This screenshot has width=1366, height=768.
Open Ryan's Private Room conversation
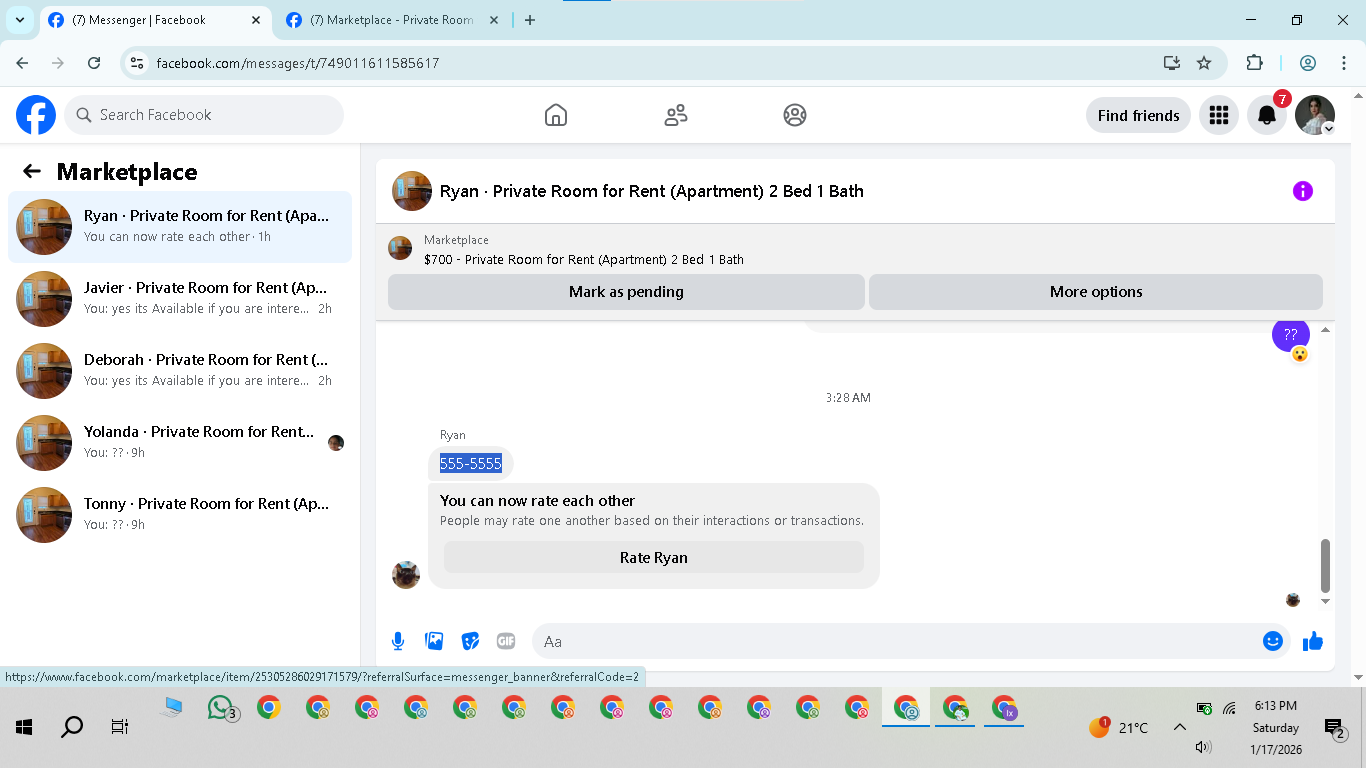coord(180,227)
